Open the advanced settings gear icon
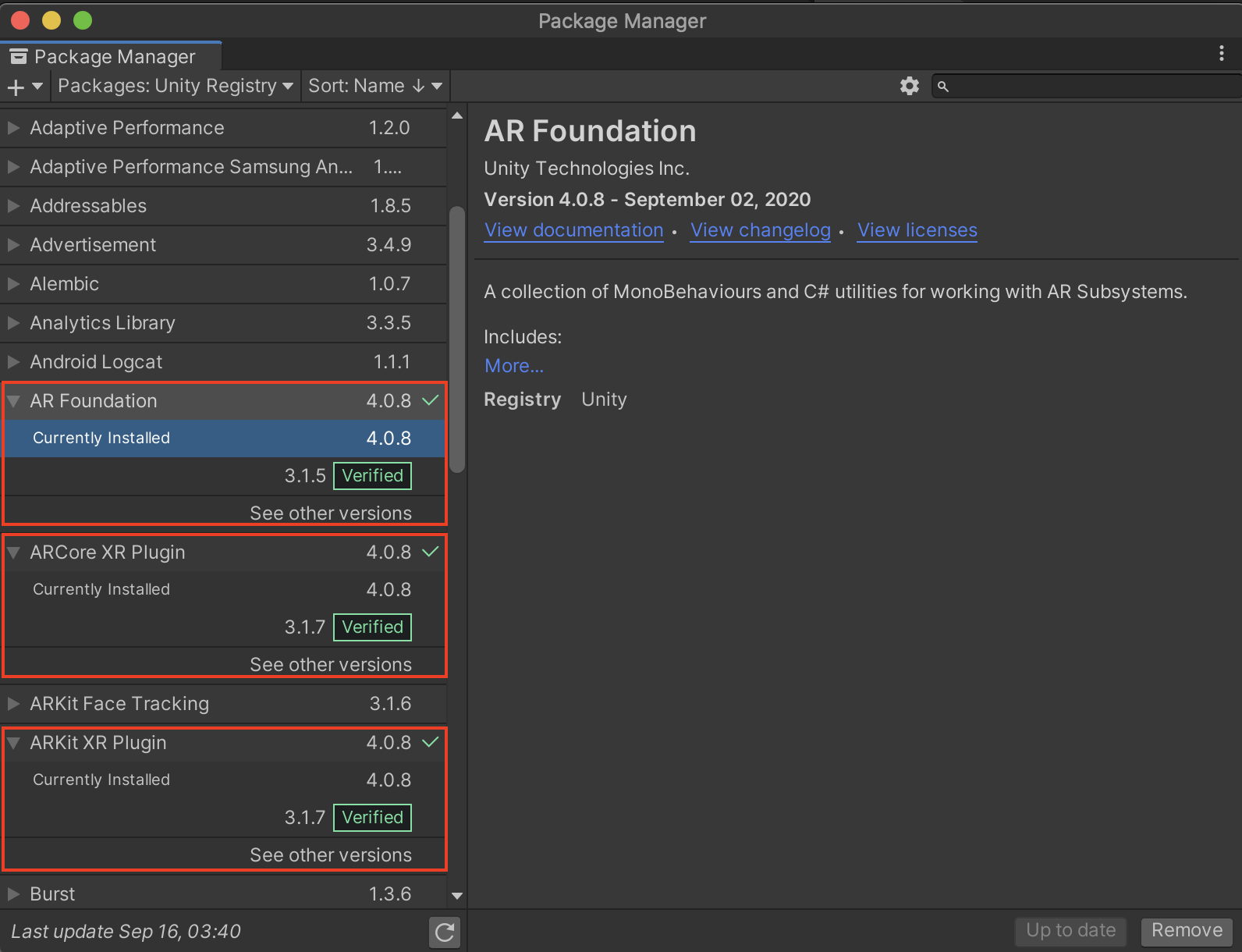1242x952 pixels. click(909, 86)
